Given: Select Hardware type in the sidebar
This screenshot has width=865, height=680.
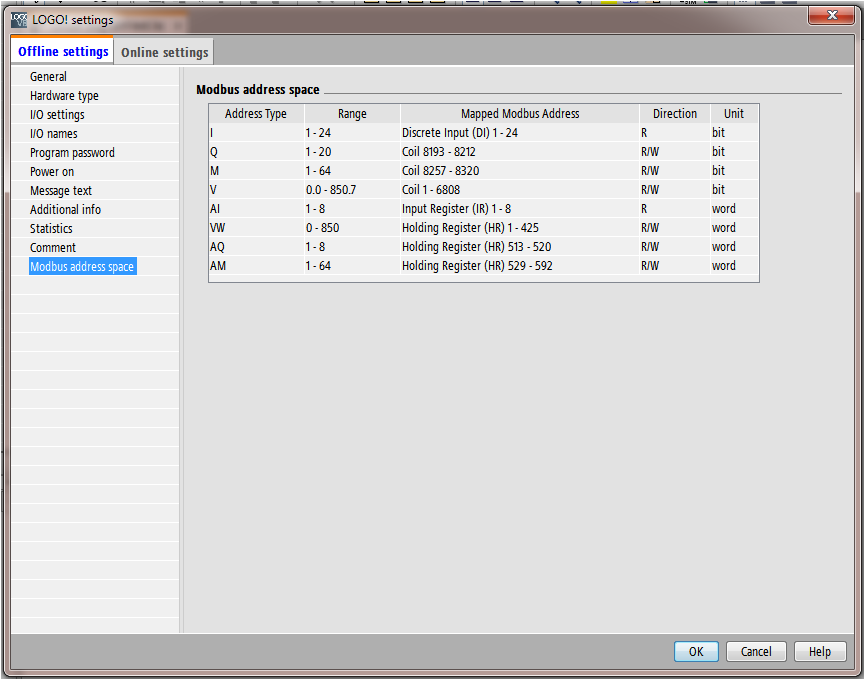Looking at the screenshot, I should coord(64,96).
